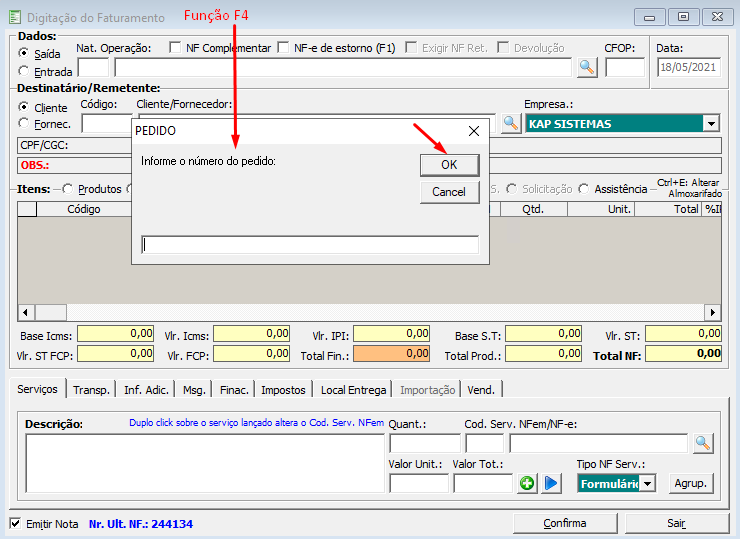
Task: Click the horizontal scrollbar thumb in items grid
Action: (50, 312)
